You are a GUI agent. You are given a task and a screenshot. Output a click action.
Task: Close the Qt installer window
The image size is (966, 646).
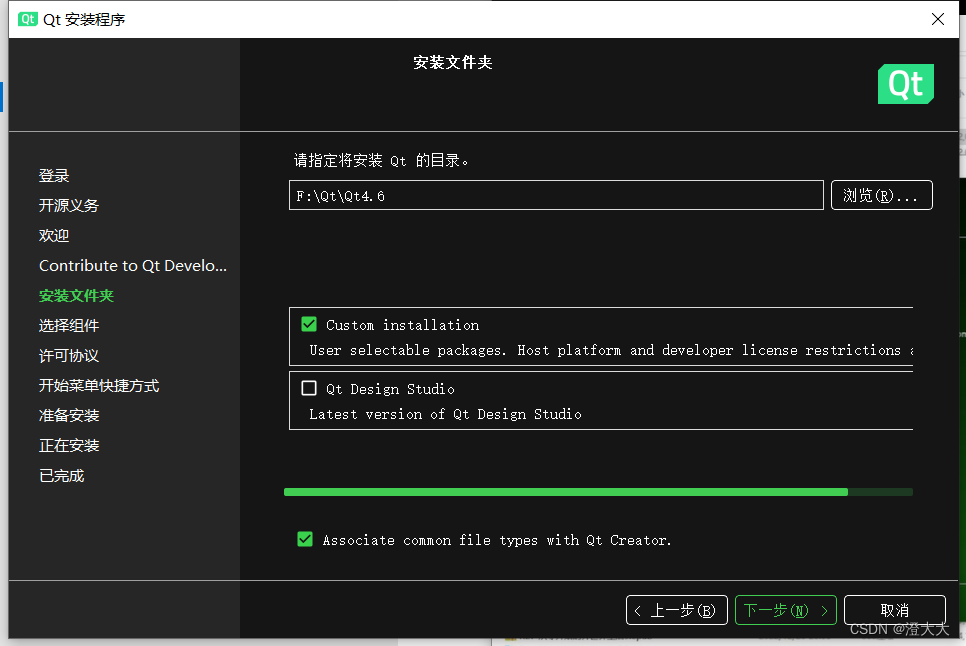(938, 19)
